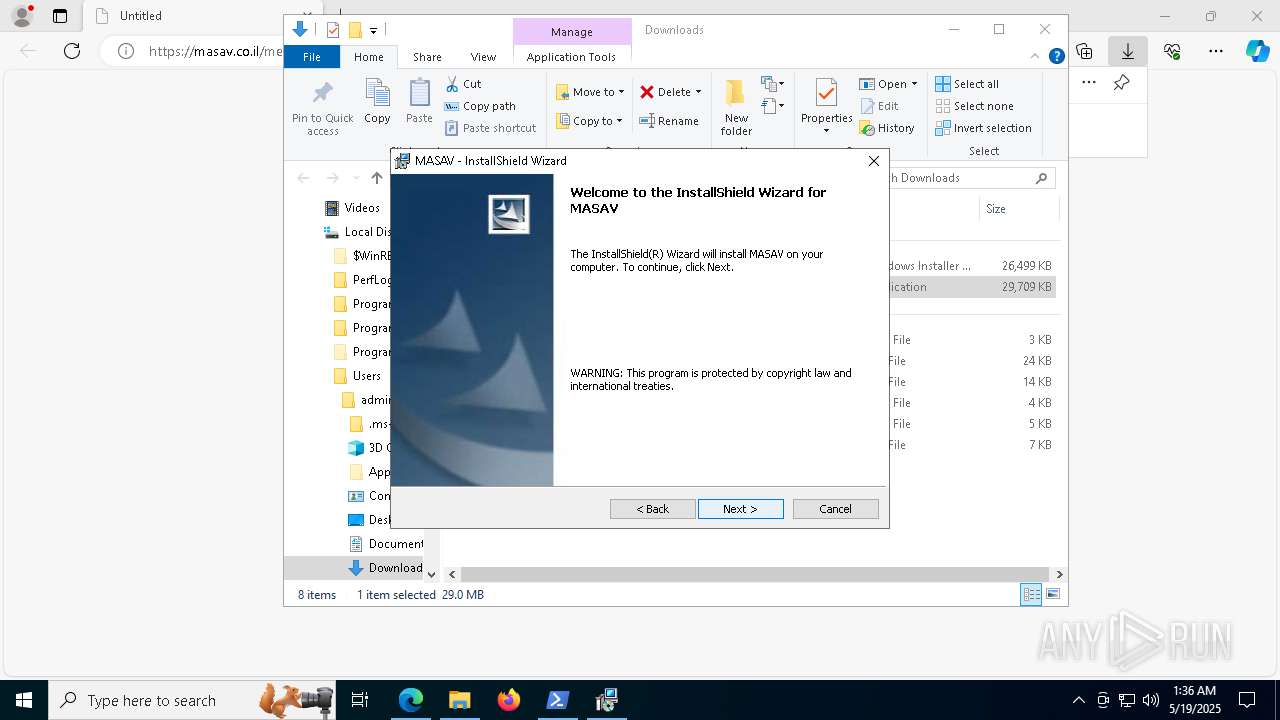Viewport: 1280px width, 720px height.
Task: Click the History command
Action: 887,128
